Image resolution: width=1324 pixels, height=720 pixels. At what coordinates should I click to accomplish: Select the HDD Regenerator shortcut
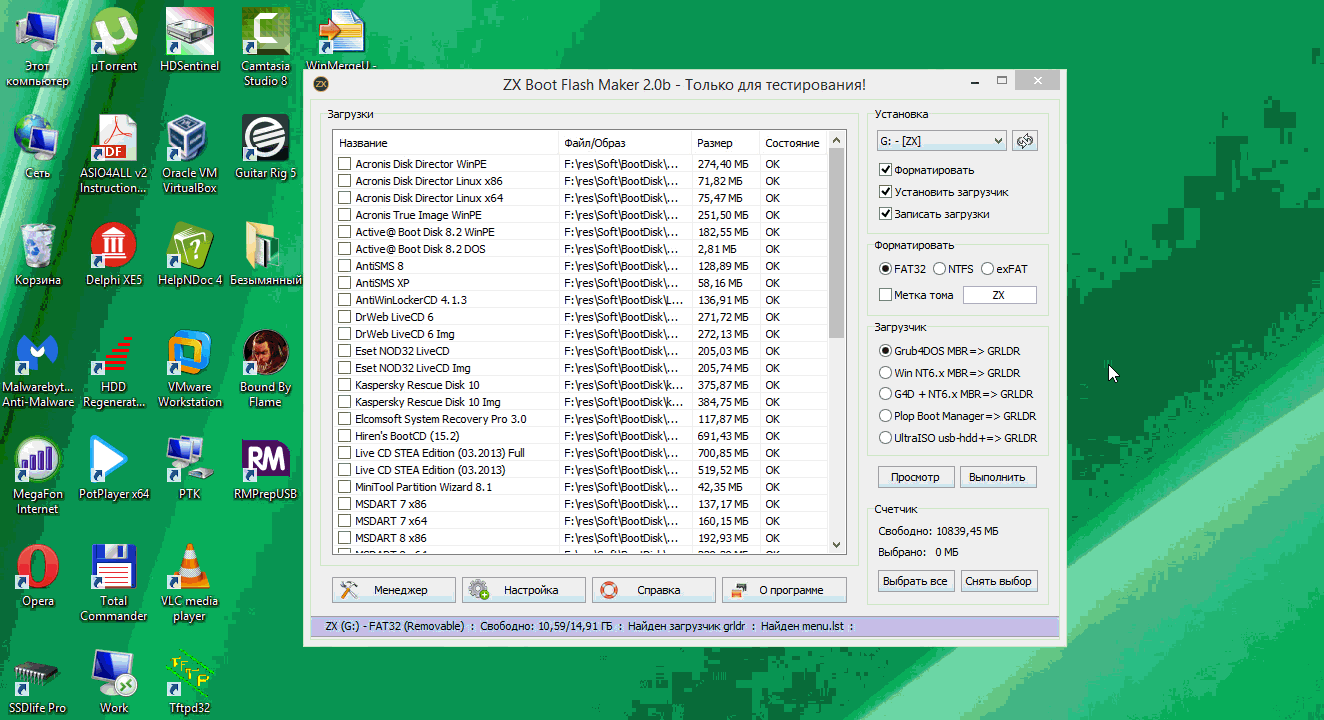114,369
